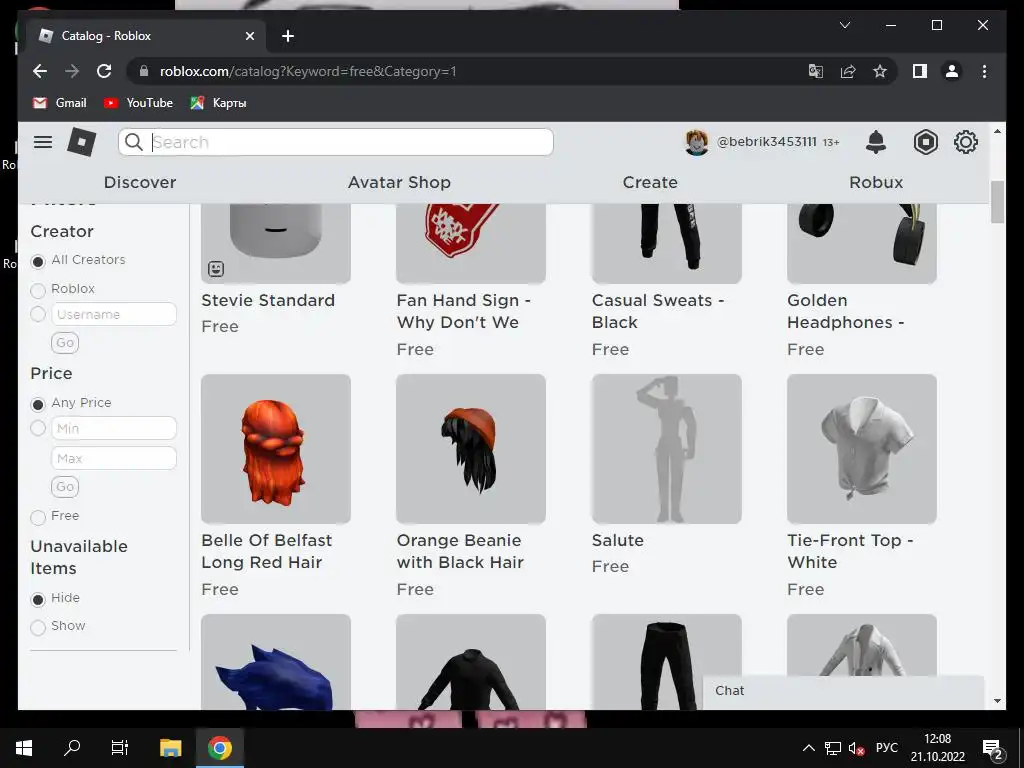1024x768 pixels.
Task: Translate this page icon
Action: pyautogui.click(x=816, y=71)
